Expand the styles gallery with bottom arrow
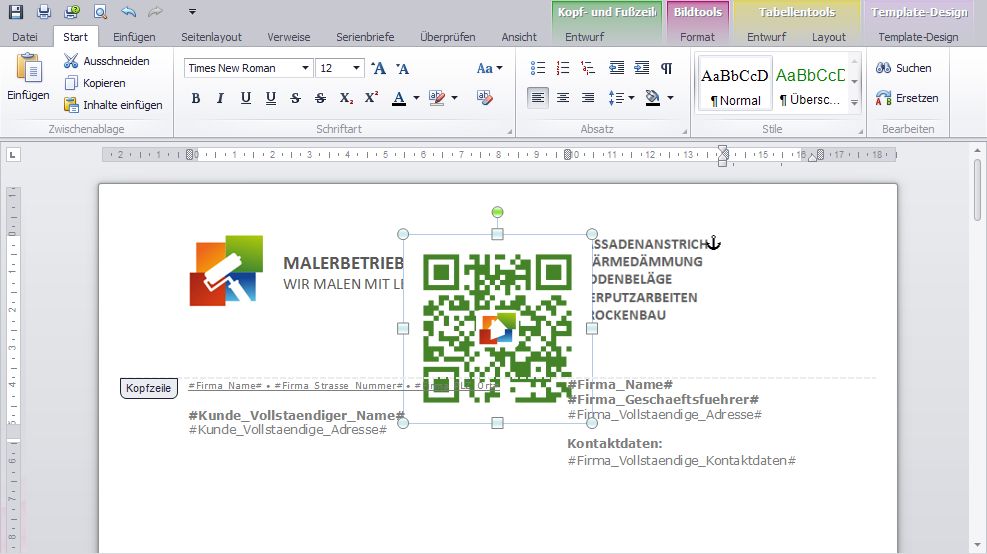987x554 pixels. pyautogui.click(x=854, y=103)
